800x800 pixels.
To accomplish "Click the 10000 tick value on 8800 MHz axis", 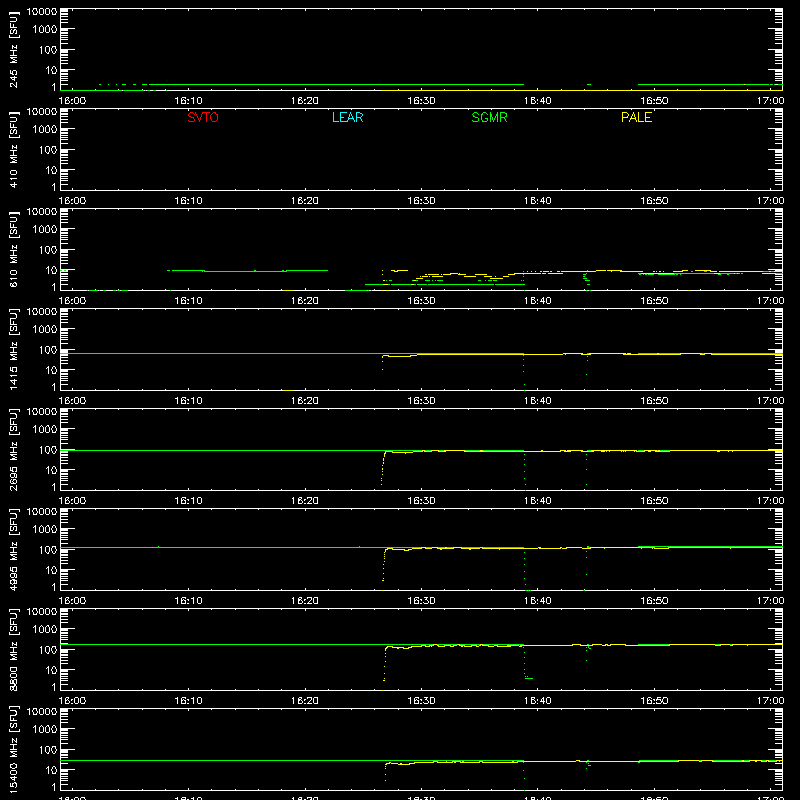I will coord(42,612).
